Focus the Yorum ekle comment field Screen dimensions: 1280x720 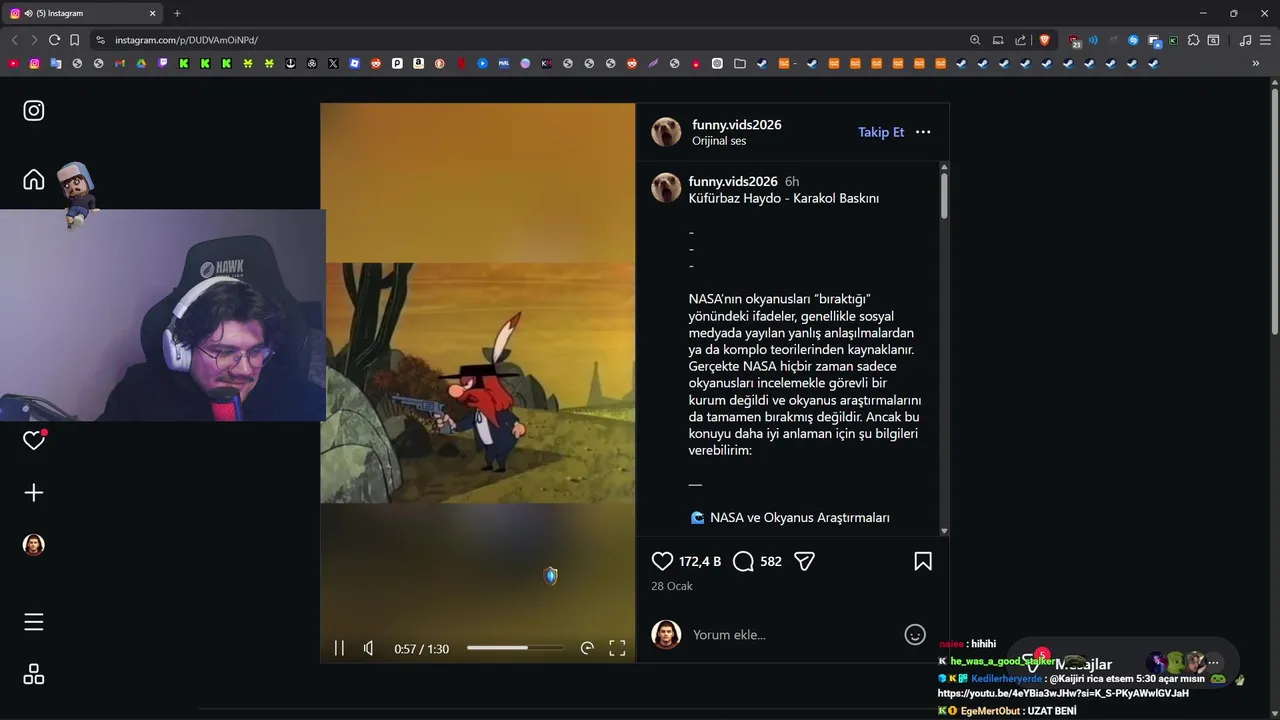pyautogui.click(x=795, y=635)
